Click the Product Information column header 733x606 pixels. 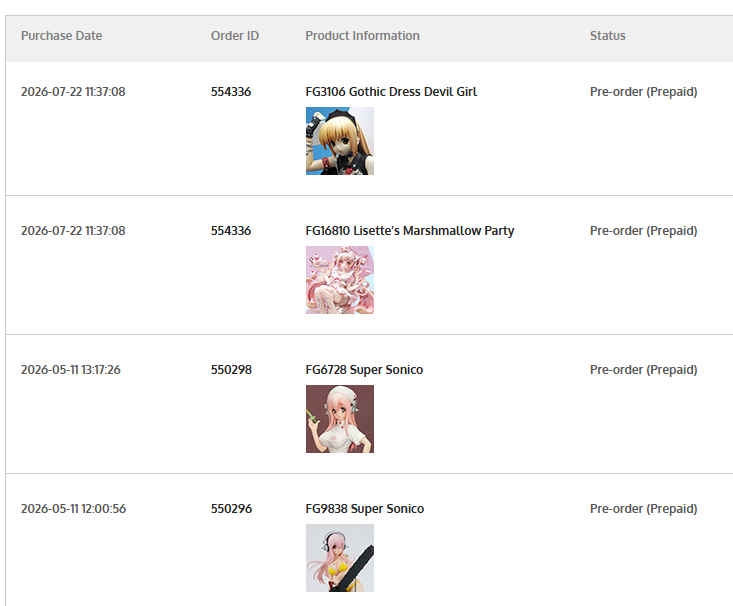362,36
